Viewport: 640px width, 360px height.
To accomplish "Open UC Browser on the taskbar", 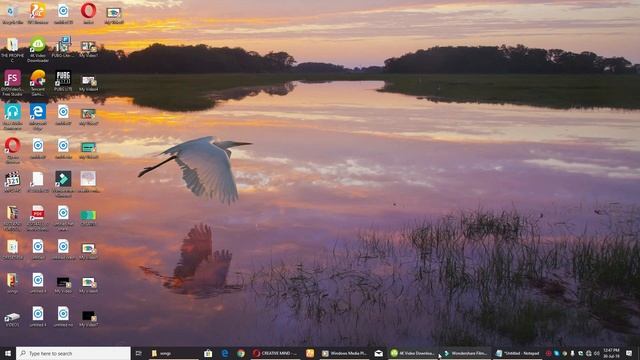I will click(x=310, y=353).
